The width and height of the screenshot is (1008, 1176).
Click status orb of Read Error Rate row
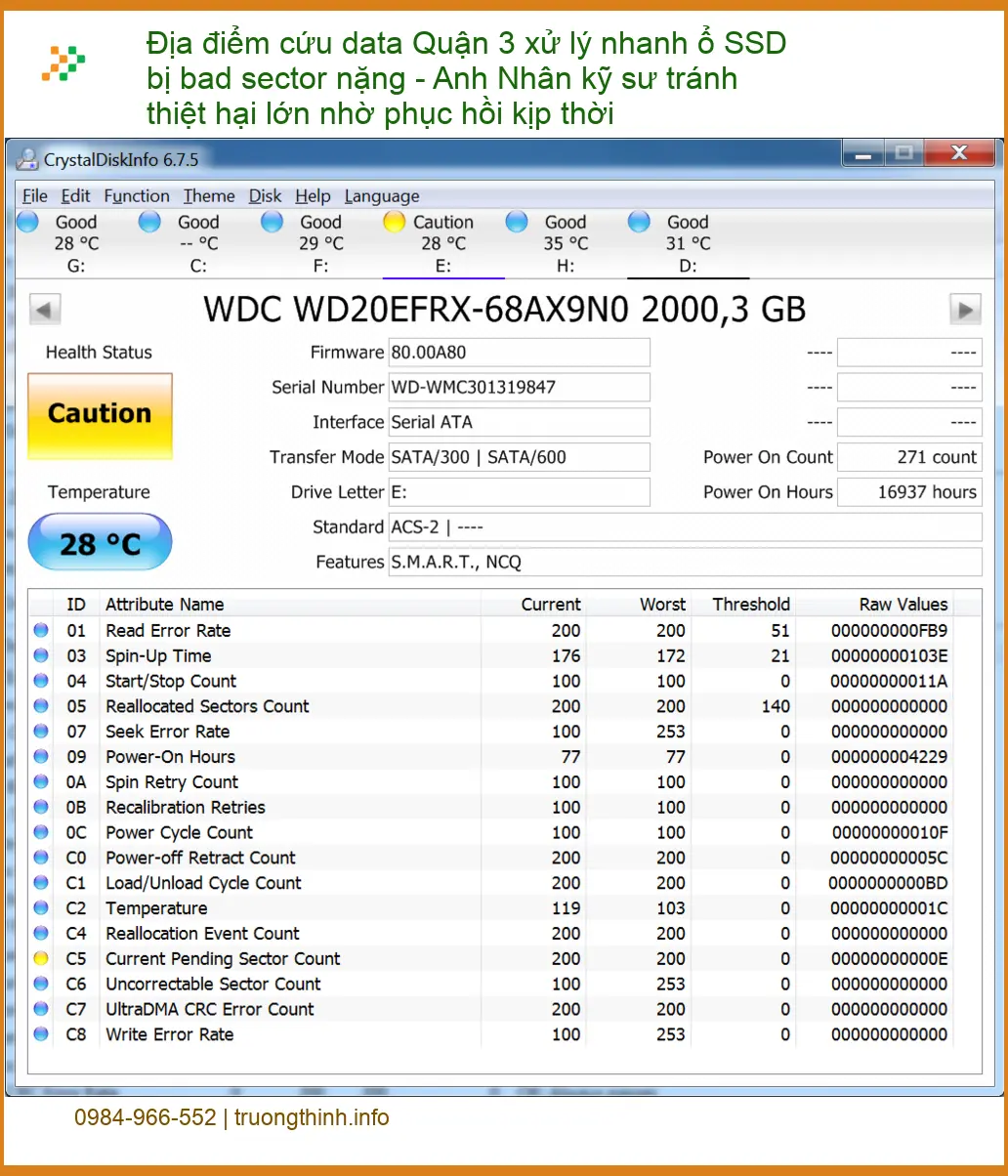point(41,630)
